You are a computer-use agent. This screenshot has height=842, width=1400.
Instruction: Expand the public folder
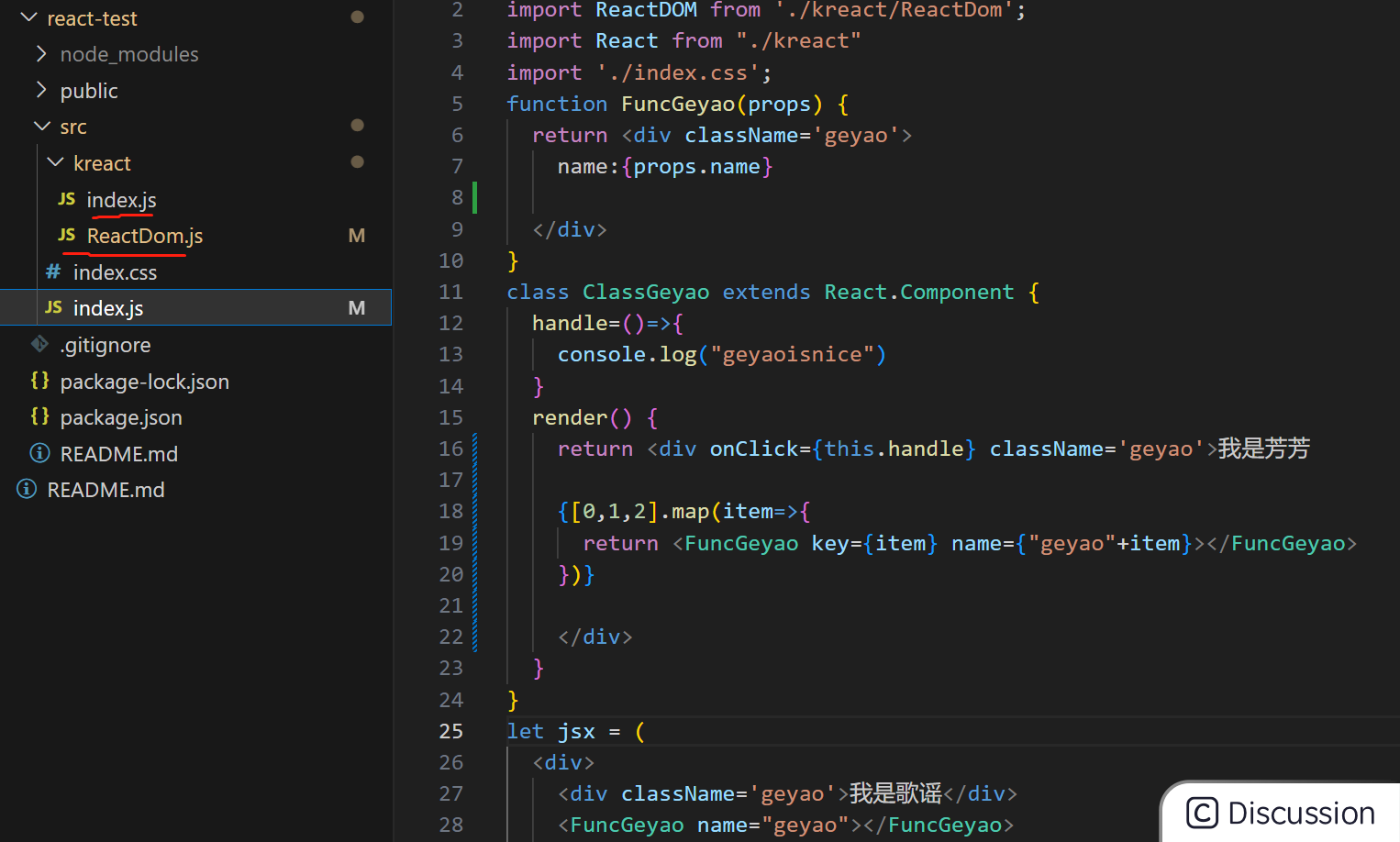click(40, 90)
